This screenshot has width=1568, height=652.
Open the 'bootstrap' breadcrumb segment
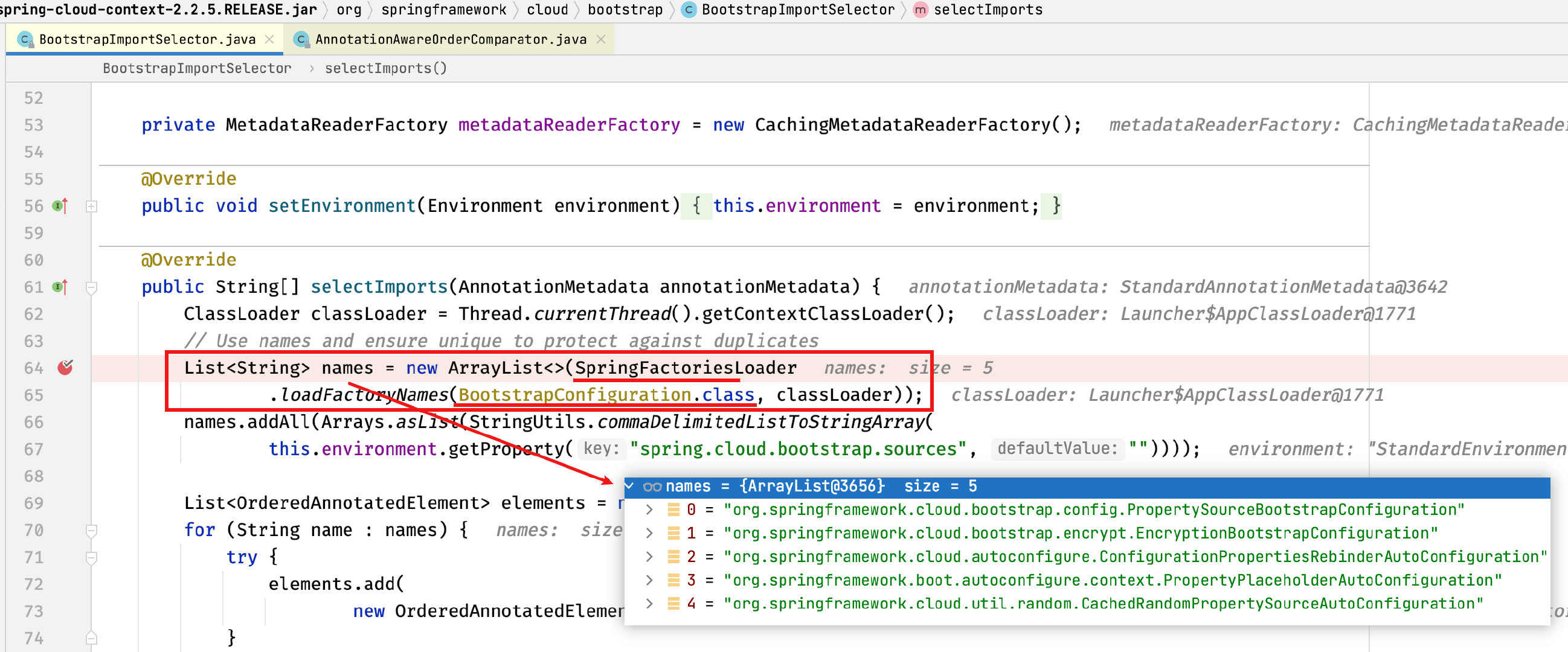(x=625, y=10)
